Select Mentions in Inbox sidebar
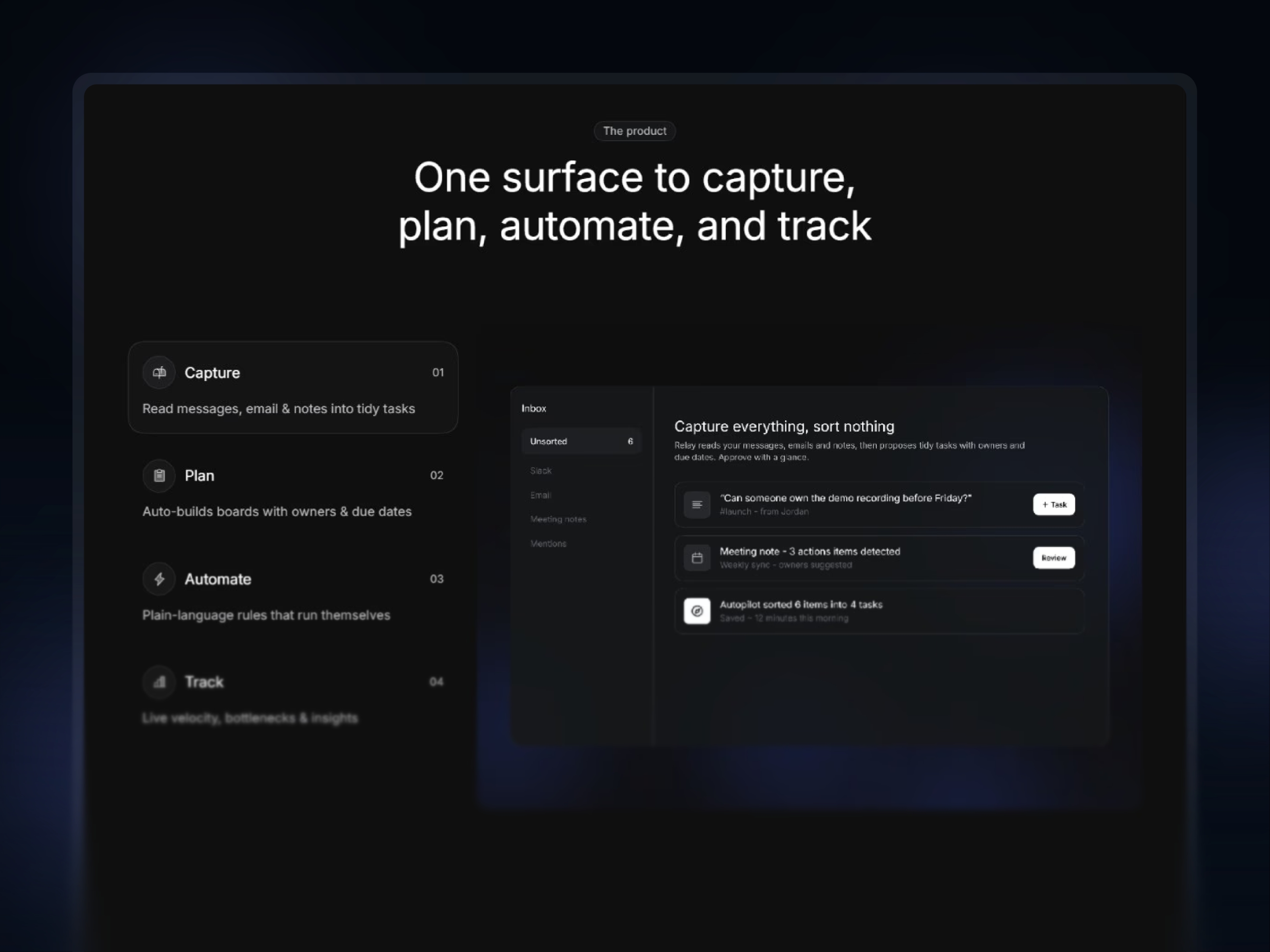1270x952 pixels. (548, 543)
